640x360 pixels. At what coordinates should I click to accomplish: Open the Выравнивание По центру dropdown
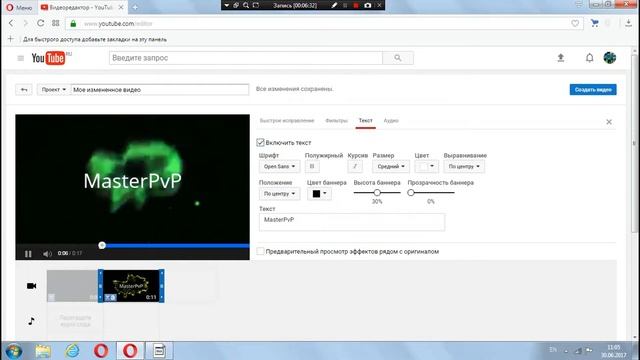coord(464,167)
